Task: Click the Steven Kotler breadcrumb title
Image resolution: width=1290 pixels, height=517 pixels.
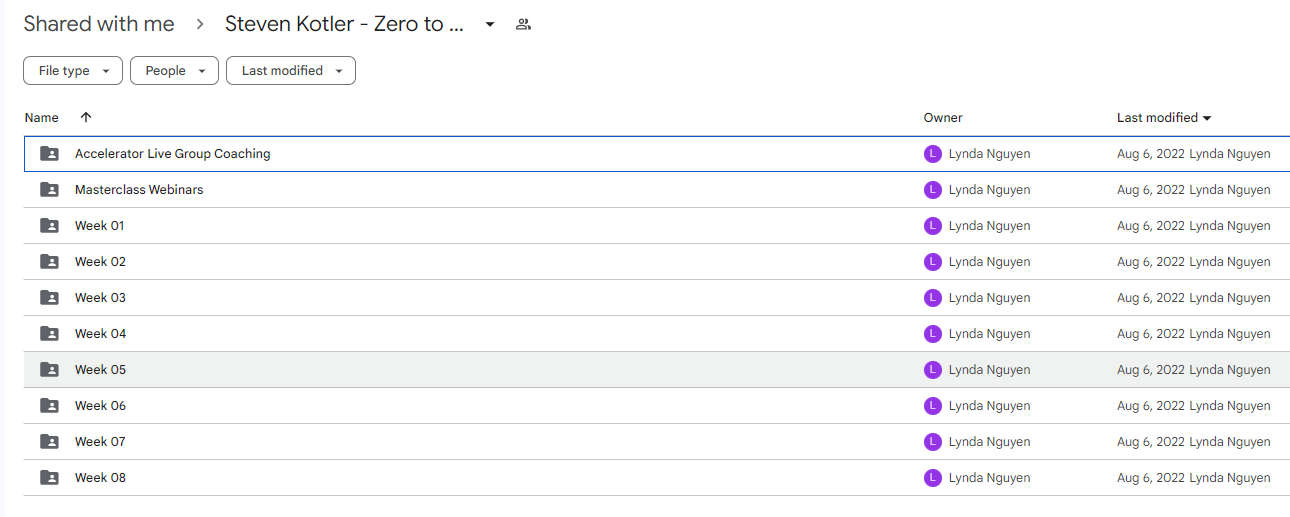Action: pyautogui.click(x=345, y=25)
